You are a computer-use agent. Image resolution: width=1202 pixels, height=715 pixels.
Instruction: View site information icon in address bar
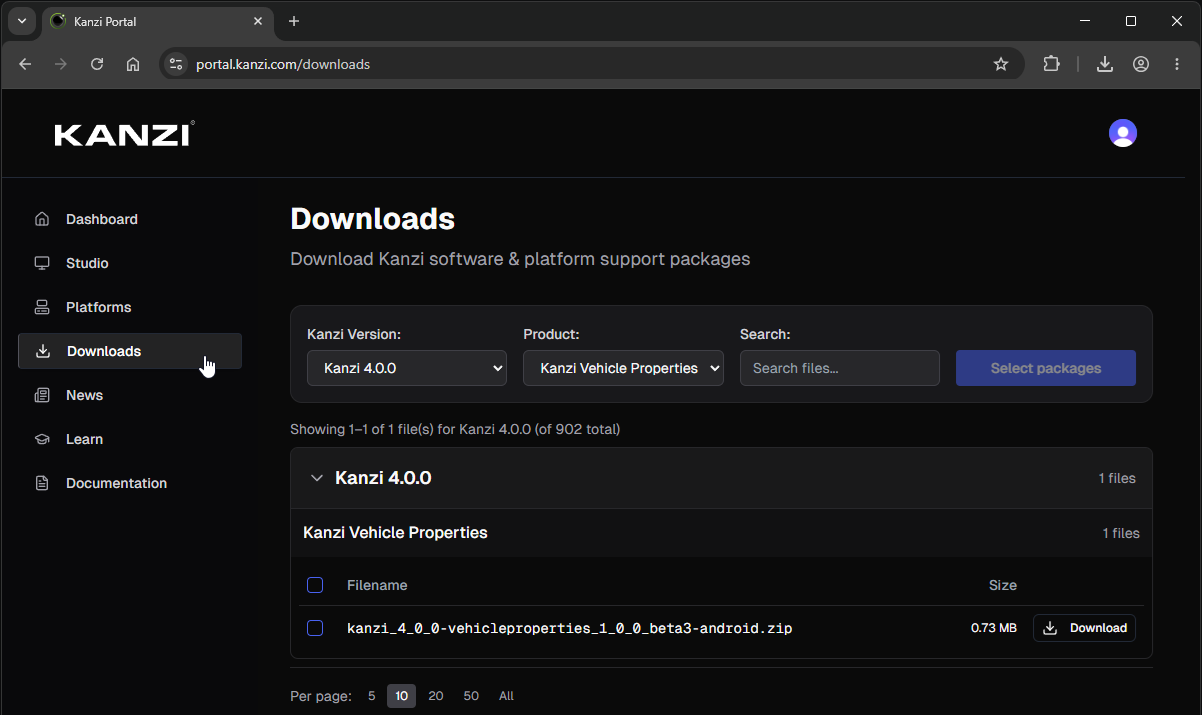coord(176,64)
